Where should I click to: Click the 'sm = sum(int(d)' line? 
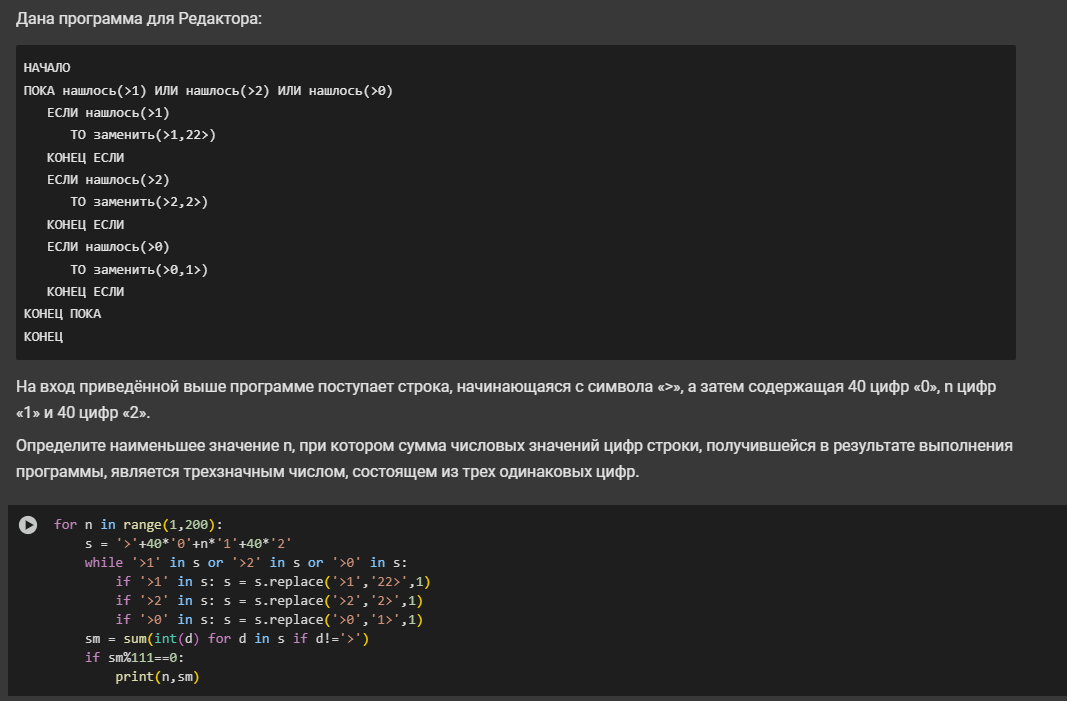[227, 638]
